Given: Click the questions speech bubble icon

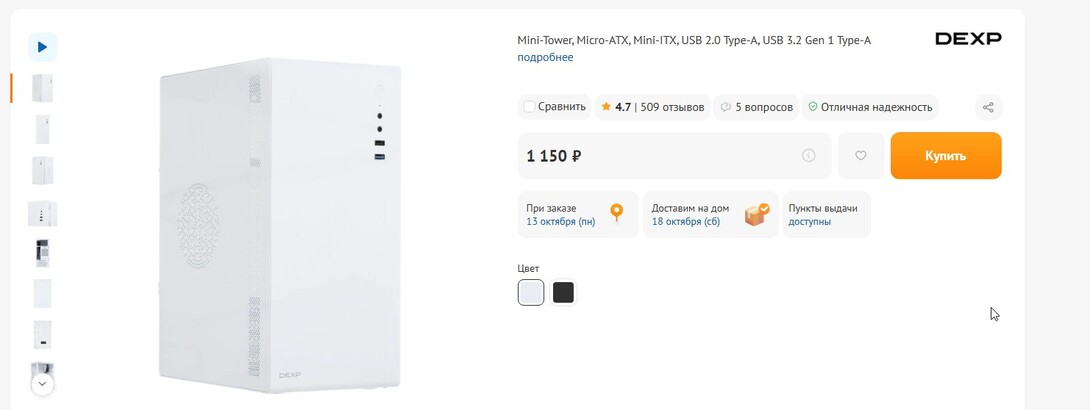Looking at the screenshot, I should 725,107.
